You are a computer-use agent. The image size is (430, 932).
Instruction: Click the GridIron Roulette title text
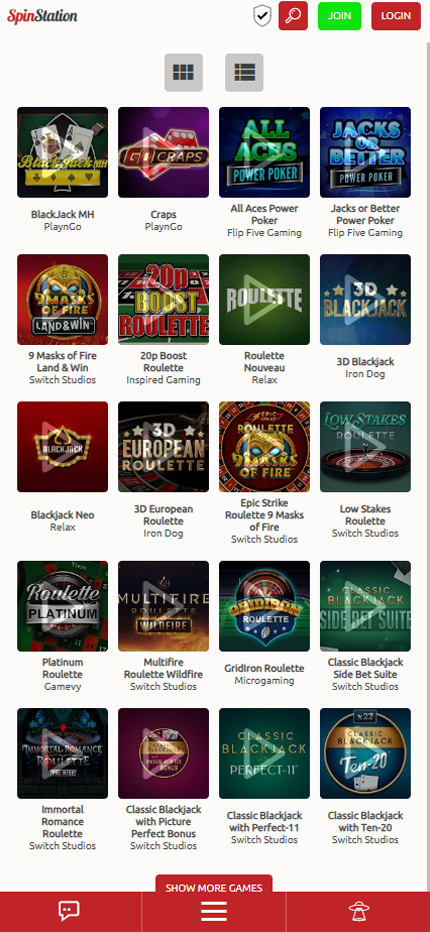[265, 668]
